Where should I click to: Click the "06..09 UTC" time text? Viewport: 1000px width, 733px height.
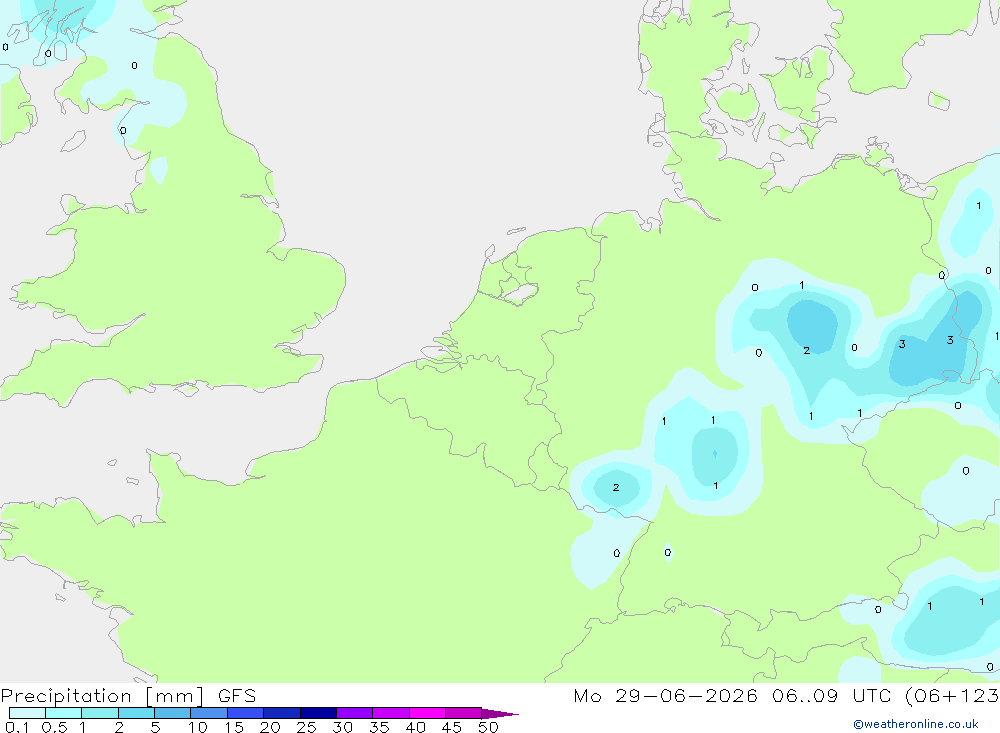click(832, 696)
